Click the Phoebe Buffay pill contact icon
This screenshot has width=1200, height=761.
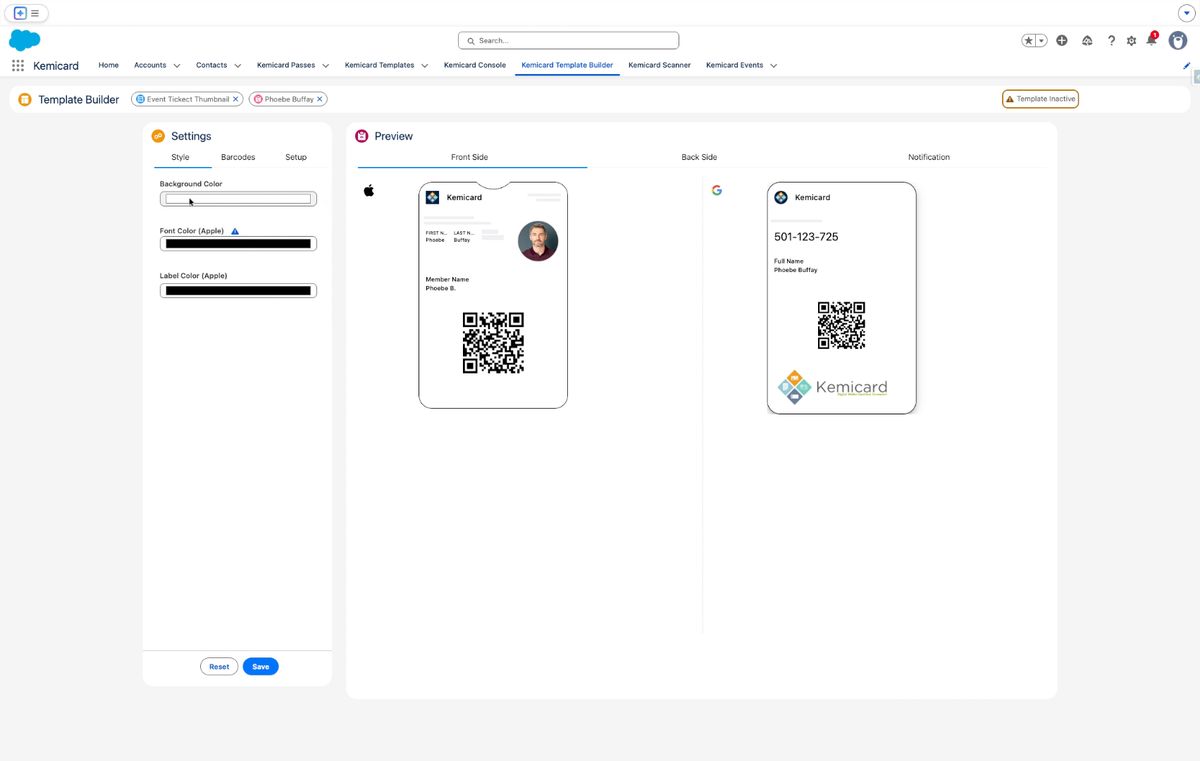258,99
